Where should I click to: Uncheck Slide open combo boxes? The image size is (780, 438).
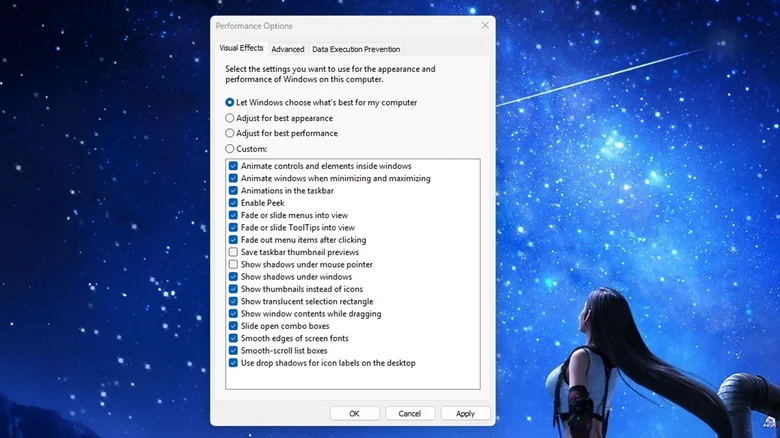233,326
